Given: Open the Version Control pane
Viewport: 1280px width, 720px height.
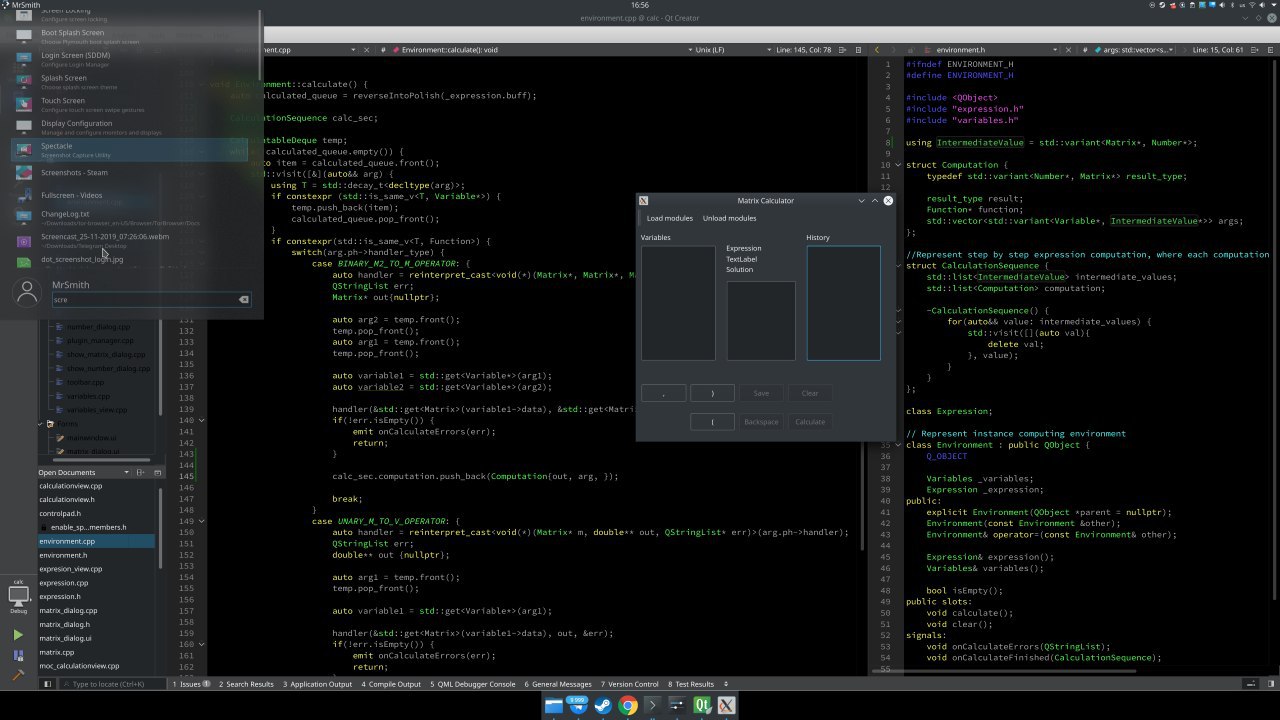Looking at the screenshot, I should click(628, 684).
